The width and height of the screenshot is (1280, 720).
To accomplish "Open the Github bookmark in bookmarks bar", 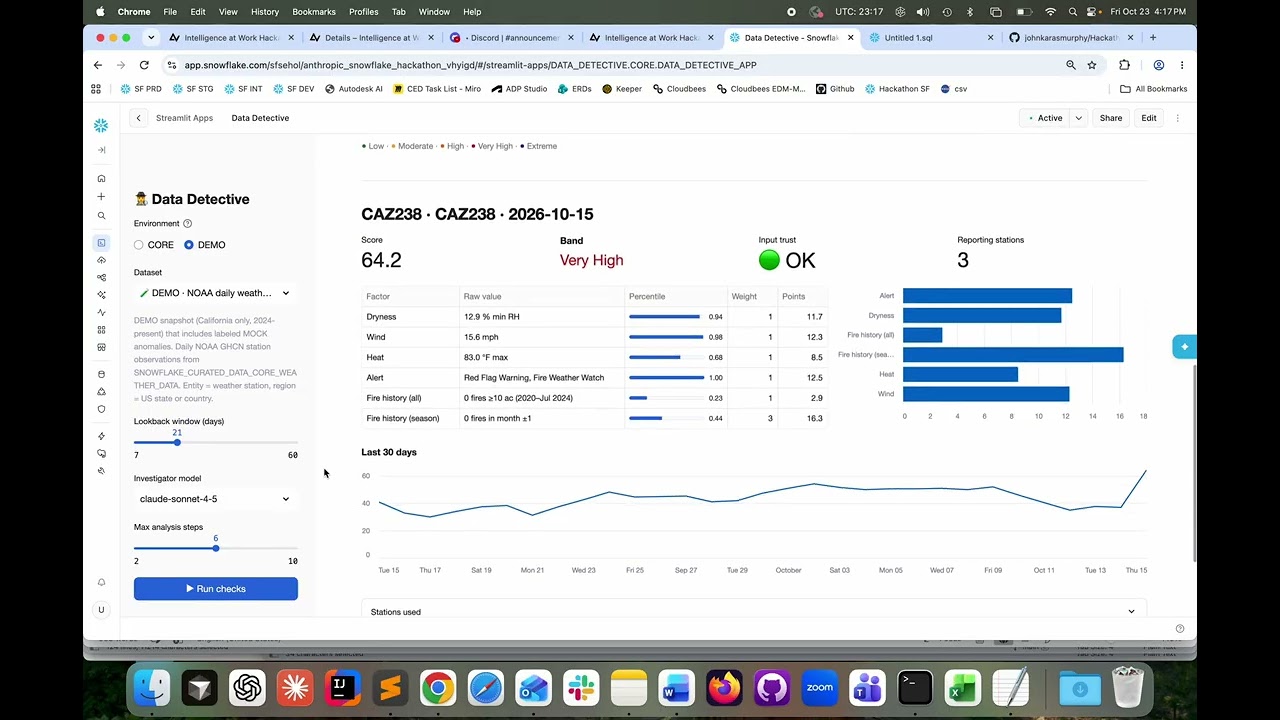I will tap(835, 89).
